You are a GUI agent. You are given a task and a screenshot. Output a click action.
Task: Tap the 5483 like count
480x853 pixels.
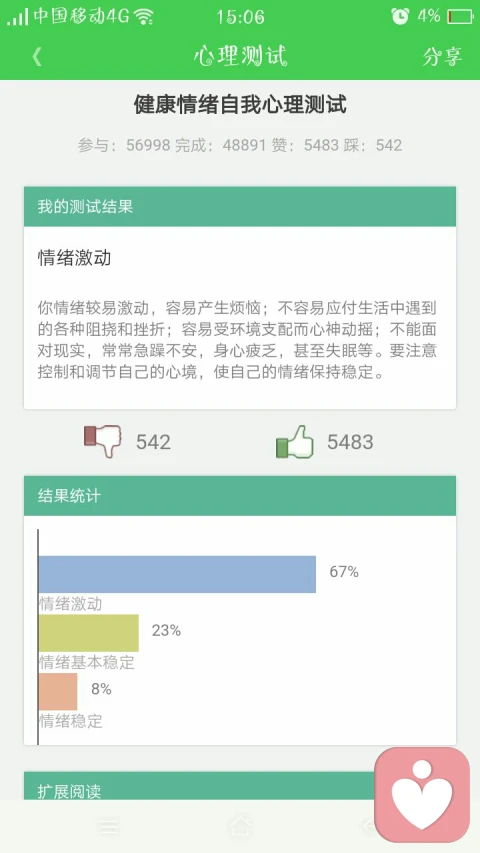350,442
